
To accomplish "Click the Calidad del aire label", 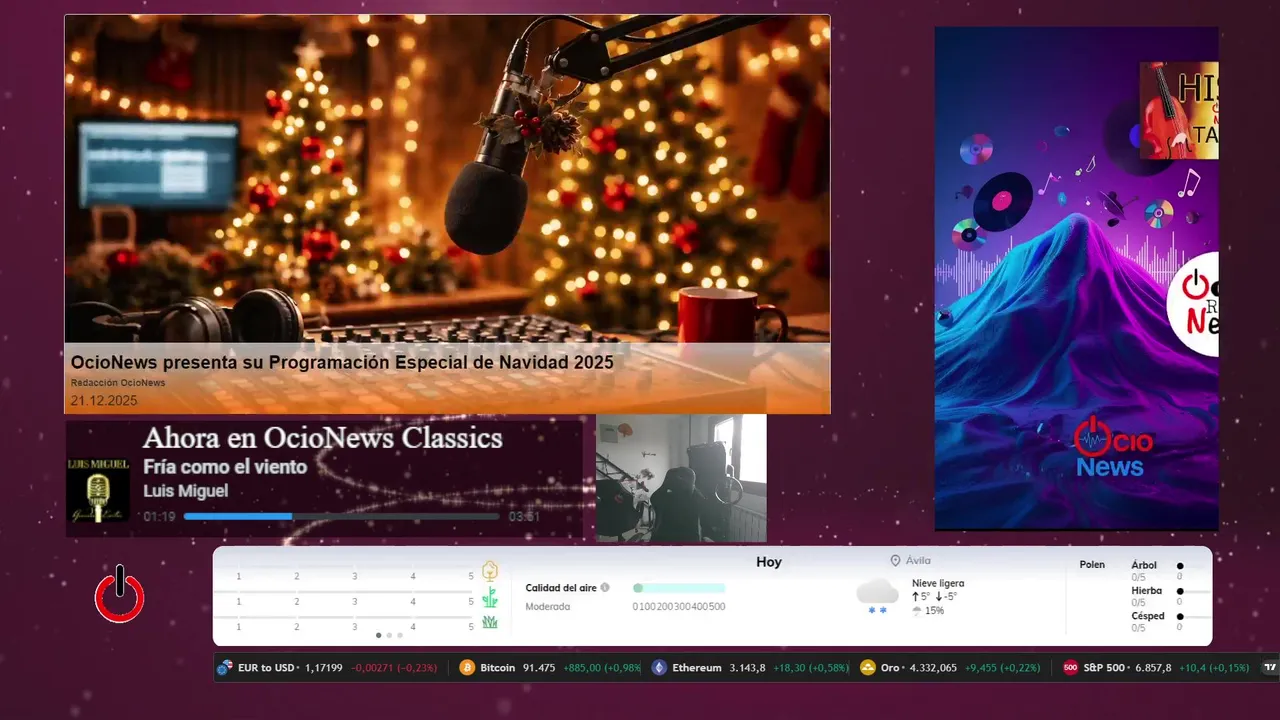I will pos(560,588).
